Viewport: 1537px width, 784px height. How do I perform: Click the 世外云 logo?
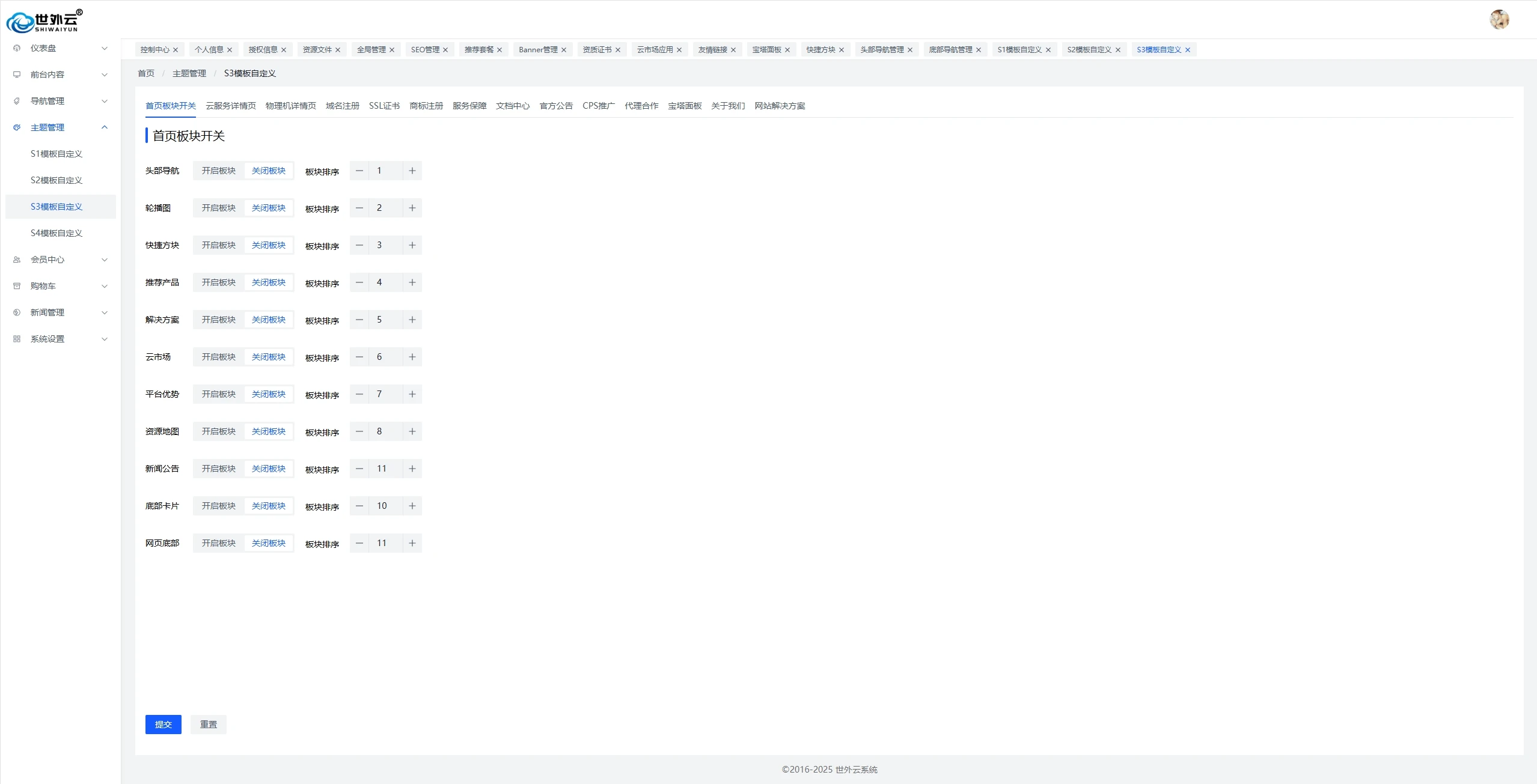click(44, 21)
